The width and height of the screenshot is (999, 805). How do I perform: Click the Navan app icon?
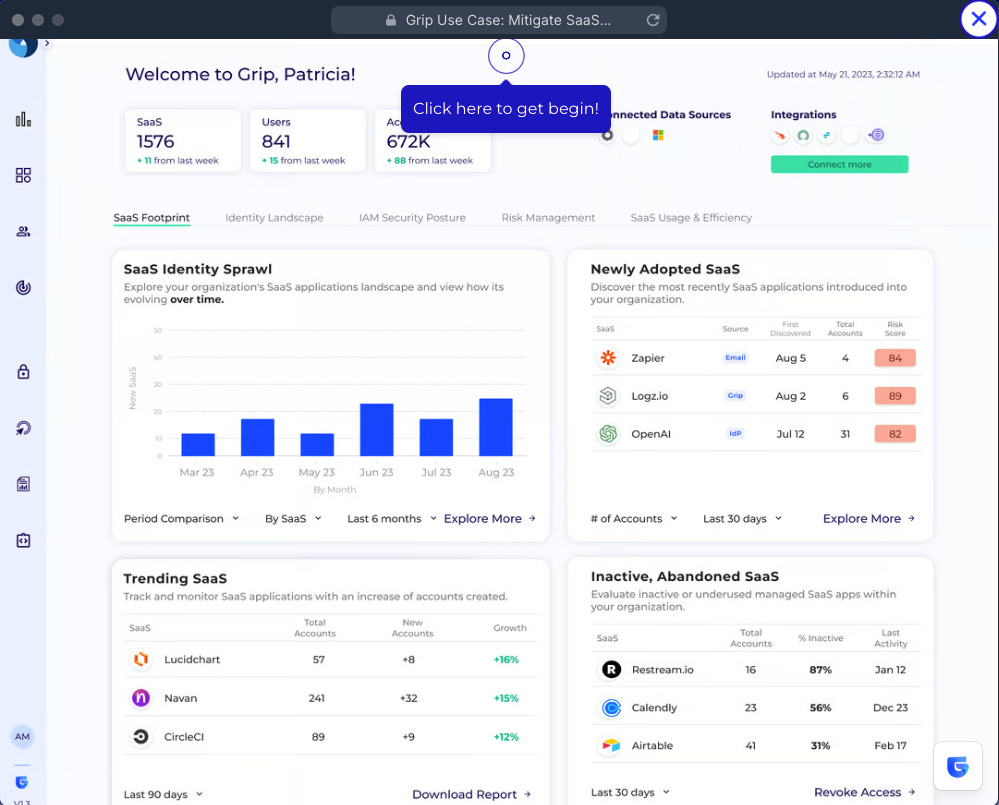[141, 698]
